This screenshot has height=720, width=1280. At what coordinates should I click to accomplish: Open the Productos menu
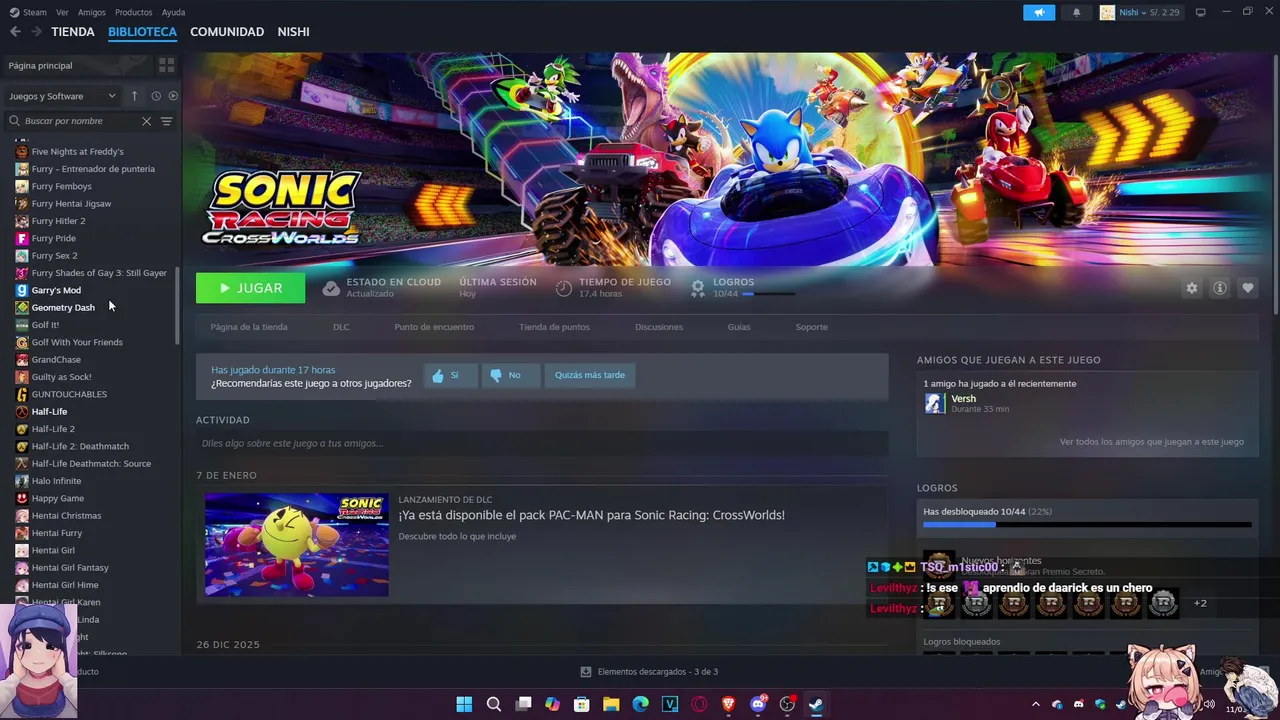click(133, 12)
